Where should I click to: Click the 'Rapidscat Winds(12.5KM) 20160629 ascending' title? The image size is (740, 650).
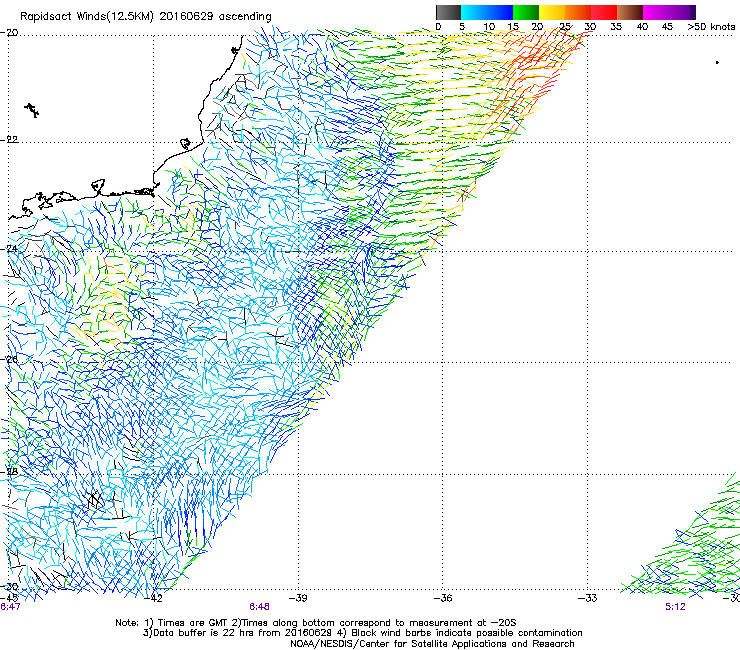[x=146, y=17]
